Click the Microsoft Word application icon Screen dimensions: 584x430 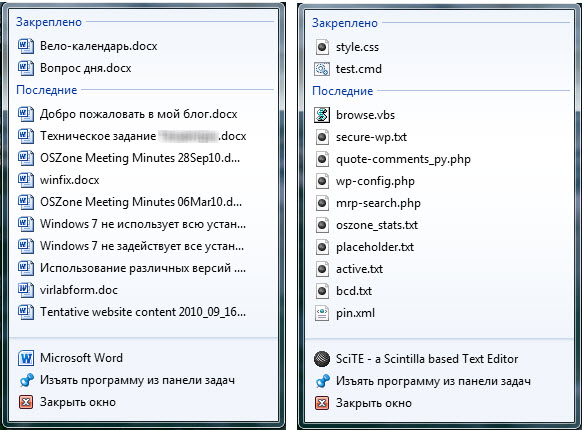[26, 358]
